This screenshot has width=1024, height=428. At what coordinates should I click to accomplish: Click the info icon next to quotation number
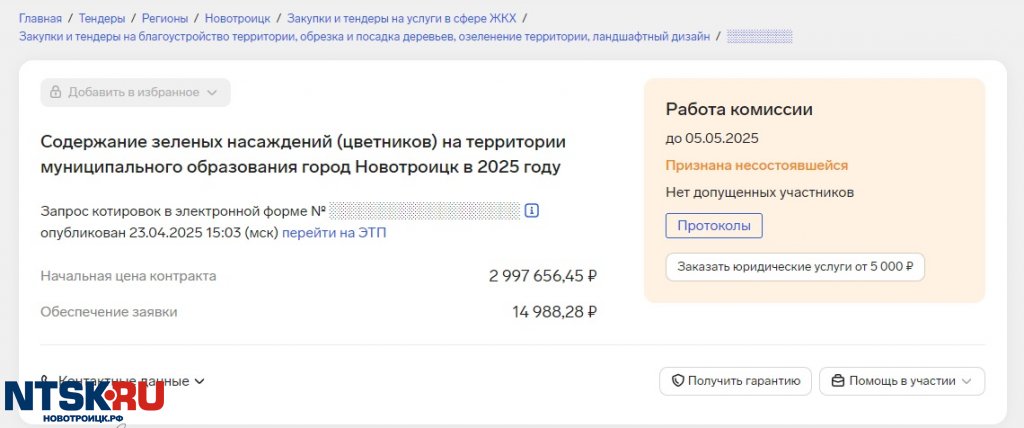click(x=532, y=211)
